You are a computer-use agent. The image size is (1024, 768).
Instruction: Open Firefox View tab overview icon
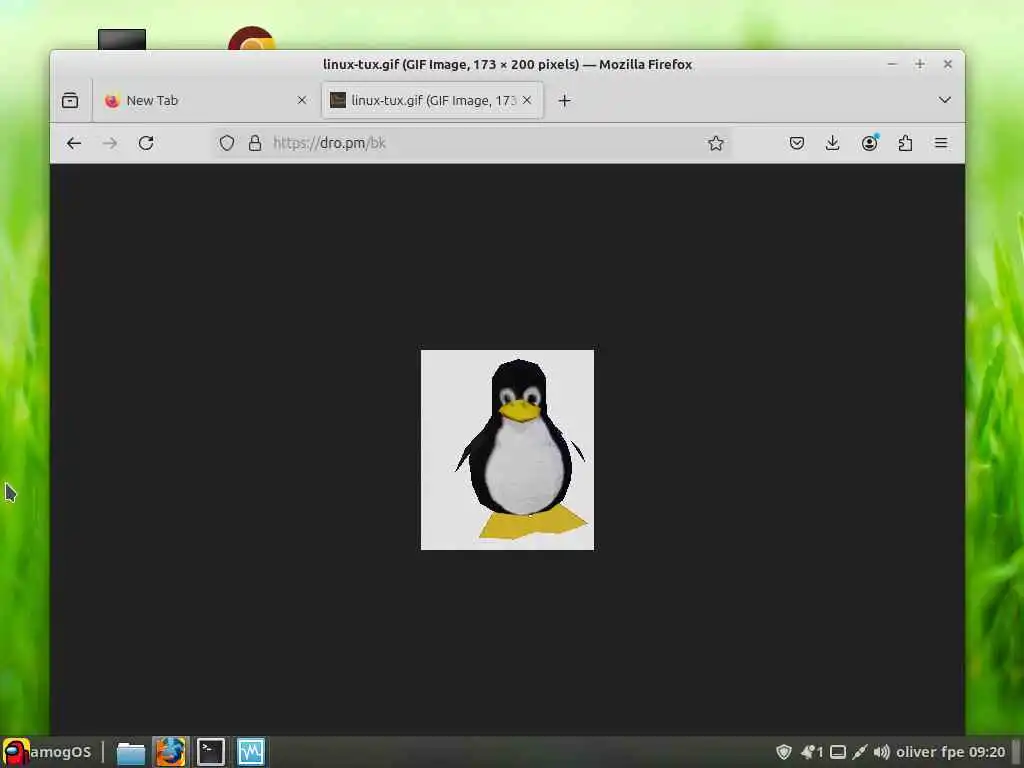(70, 101)
